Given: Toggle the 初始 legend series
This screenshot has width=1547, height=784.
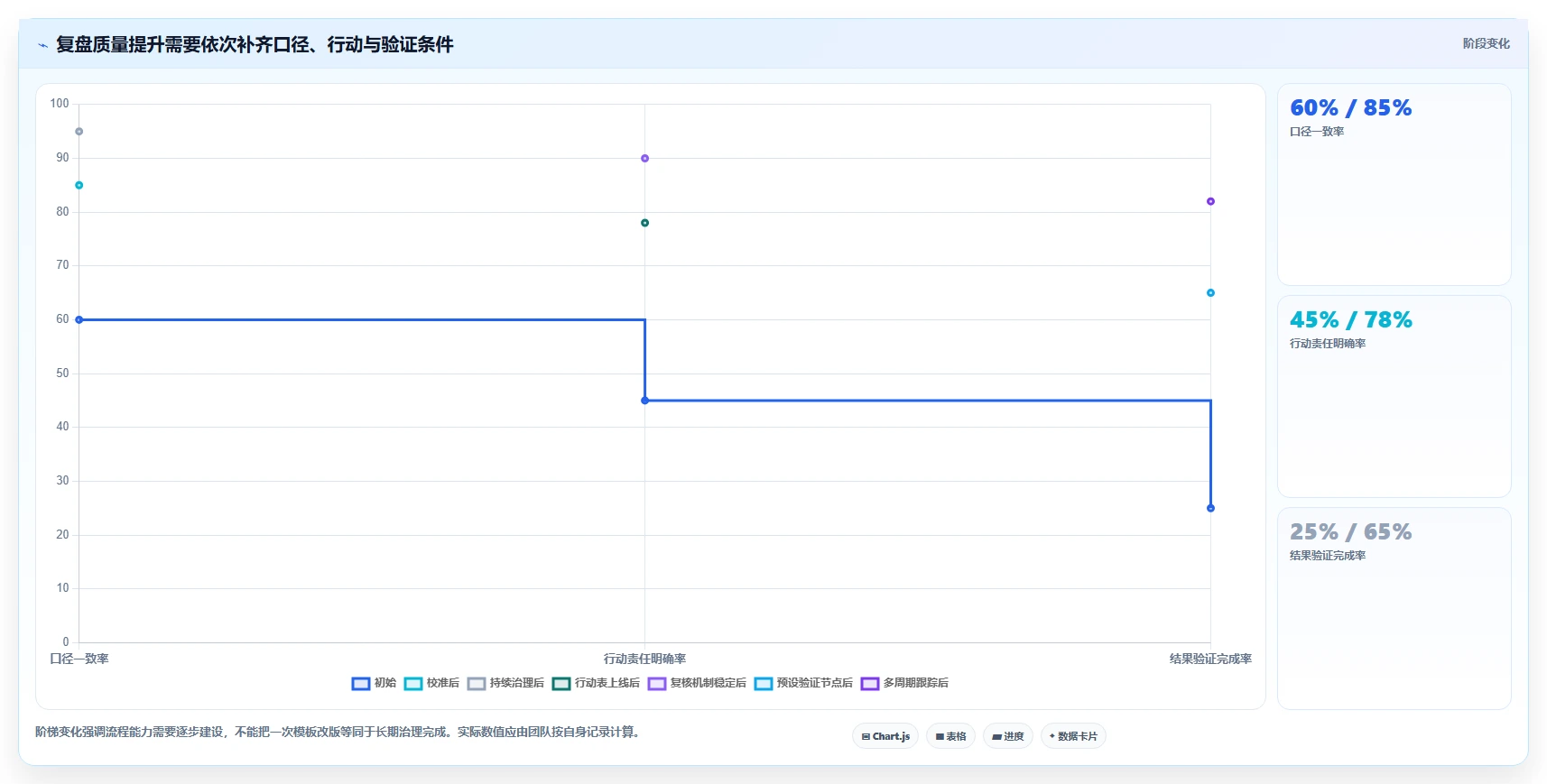Looking at the screenshot, I should pos(374,683).
